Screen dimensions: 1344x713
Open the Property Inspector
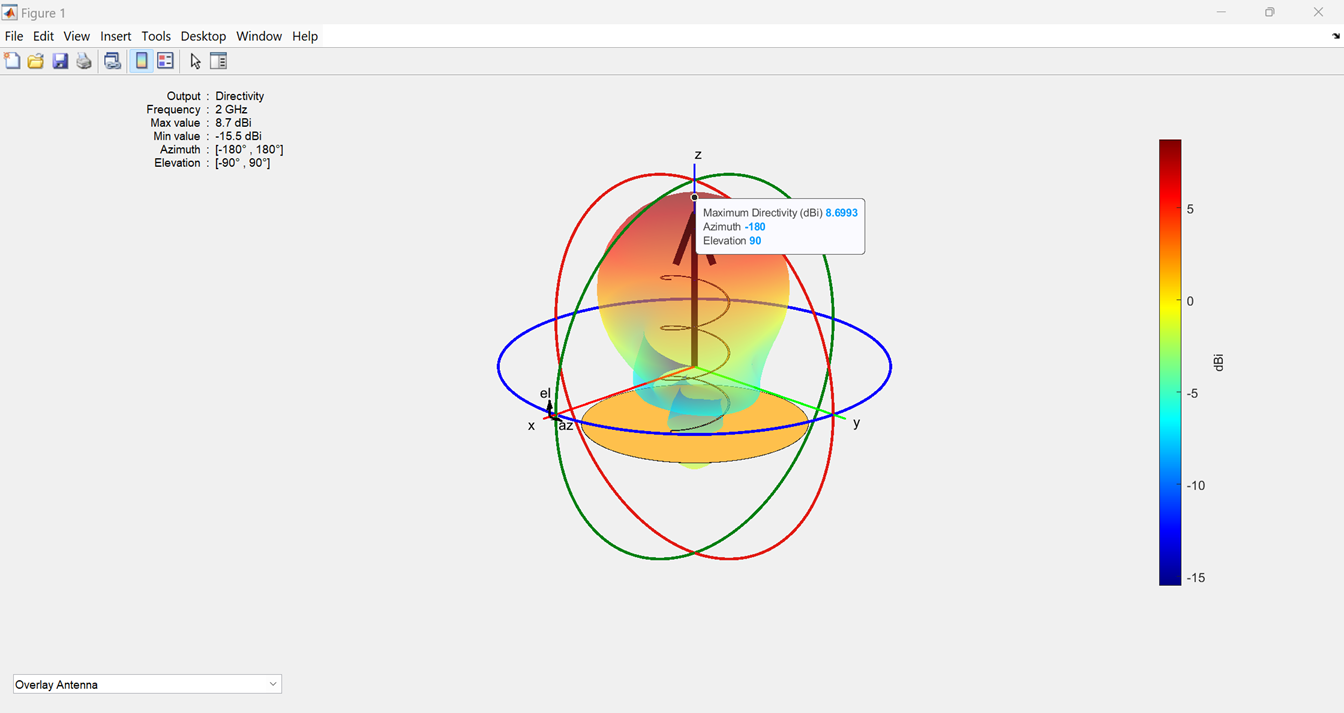click(218, 60)
